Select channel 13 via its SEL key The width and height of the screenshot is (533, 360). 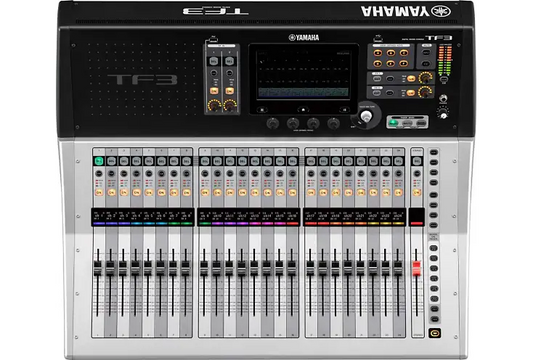[x=255, y=161]
